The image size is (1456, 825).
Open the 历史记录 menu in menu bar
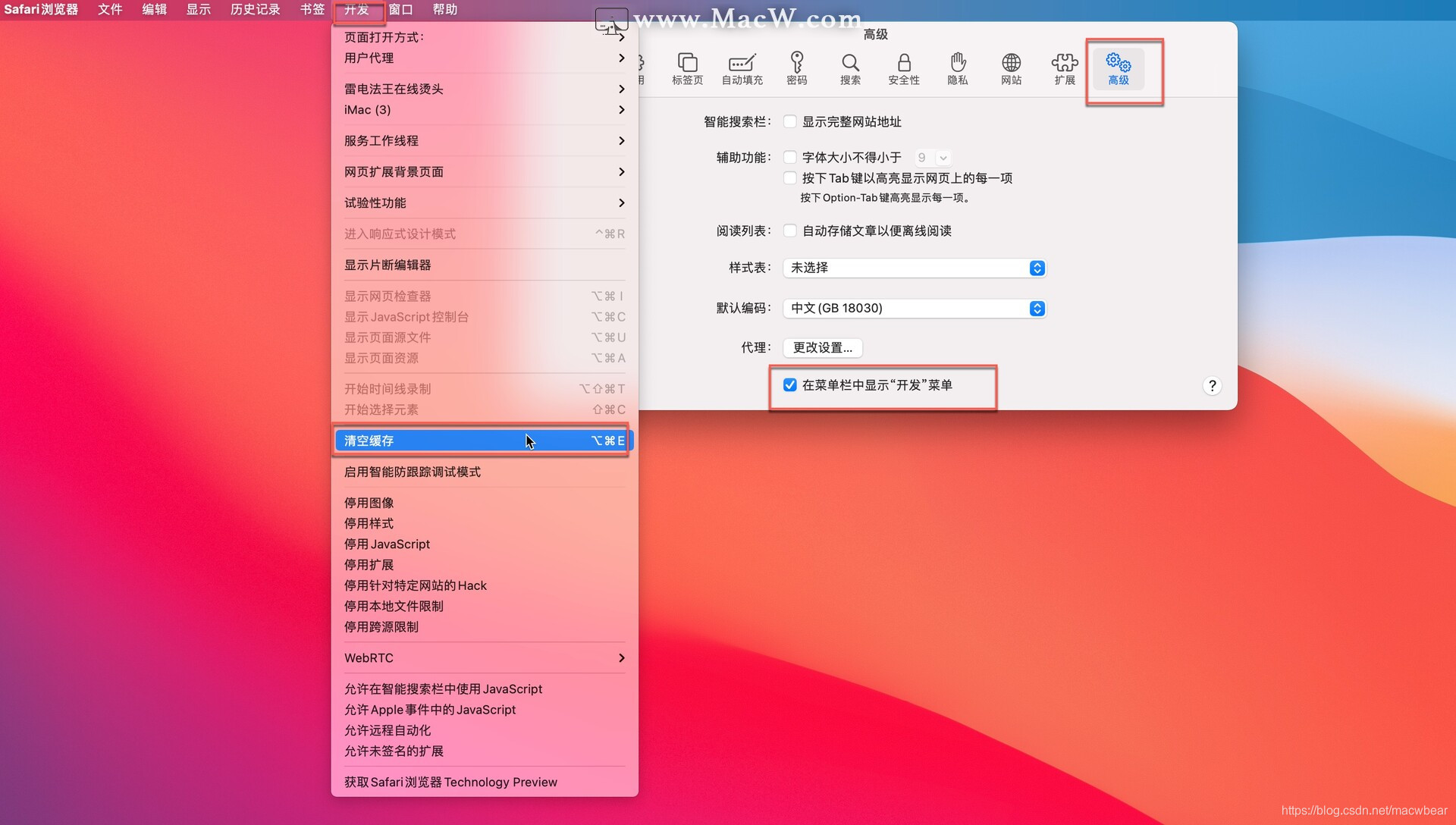point(256,9)
